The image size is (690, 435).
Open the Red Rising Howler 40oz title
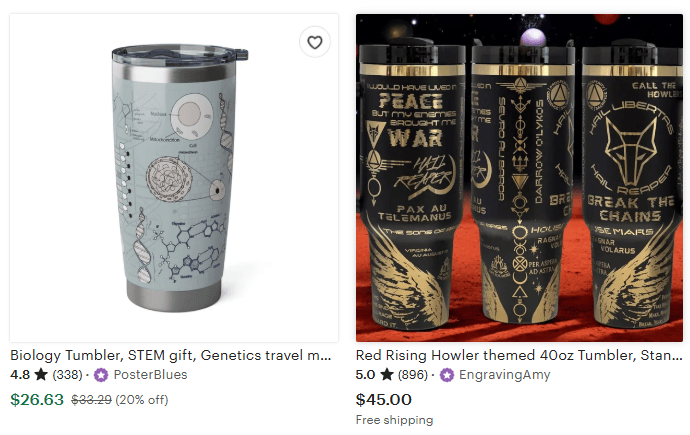519,355
